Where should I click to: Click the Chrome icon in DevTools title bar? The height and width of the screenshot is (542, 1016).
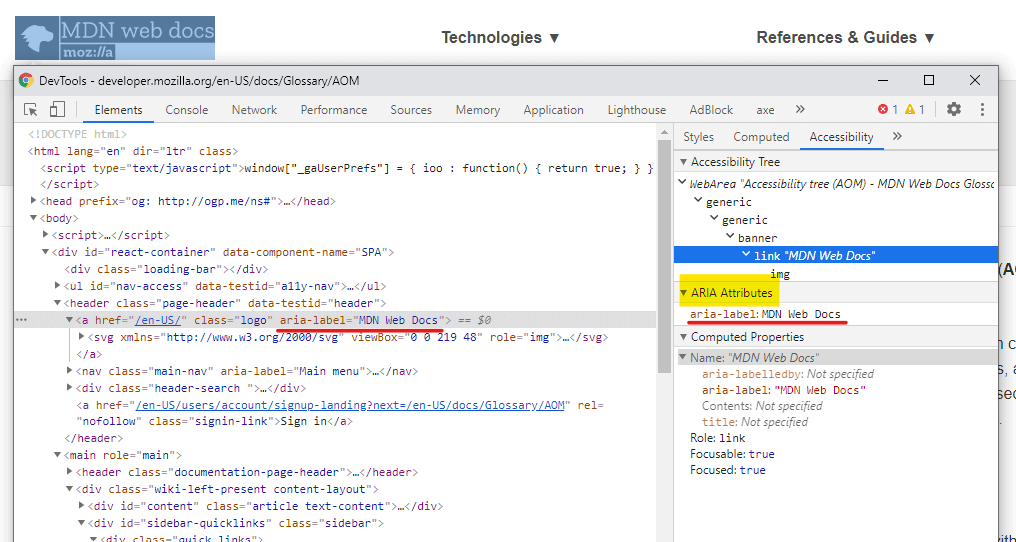pos(26,80)
